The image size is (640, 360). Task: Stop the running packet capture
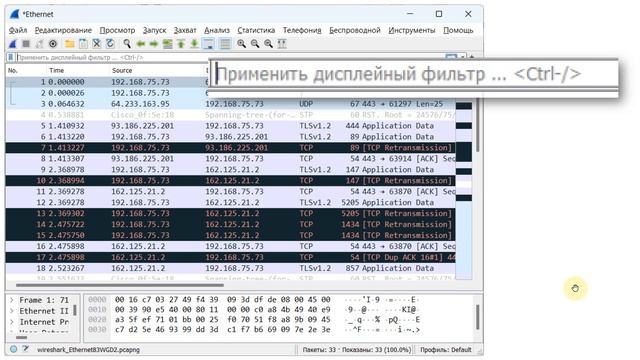26,44
